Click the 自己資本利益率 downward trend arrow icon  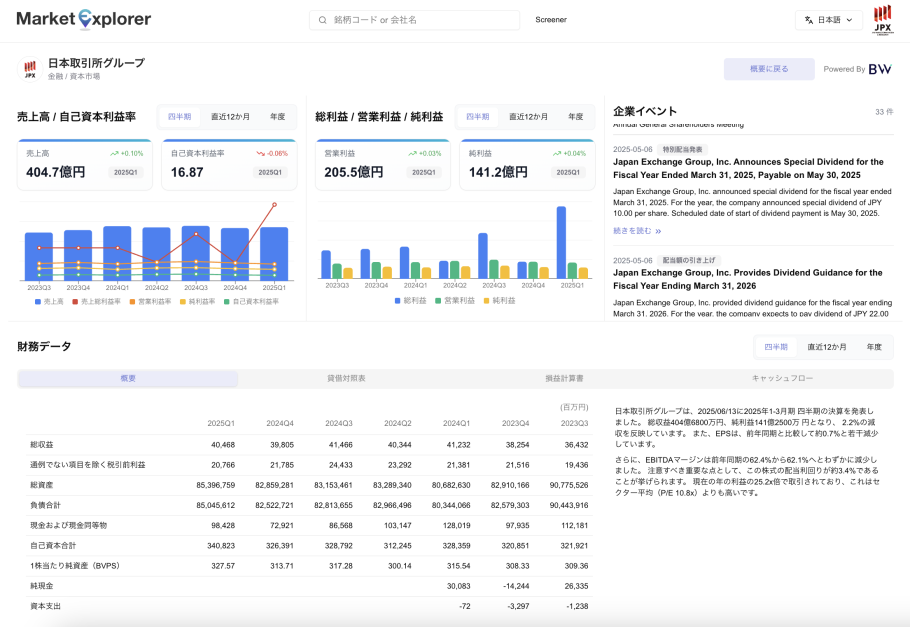click(261, 154)
